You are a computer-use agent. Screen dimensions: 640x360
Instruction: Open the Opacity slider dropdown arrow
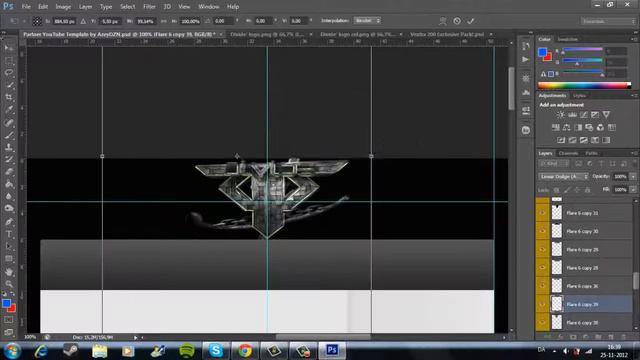[x=633, y=176]
